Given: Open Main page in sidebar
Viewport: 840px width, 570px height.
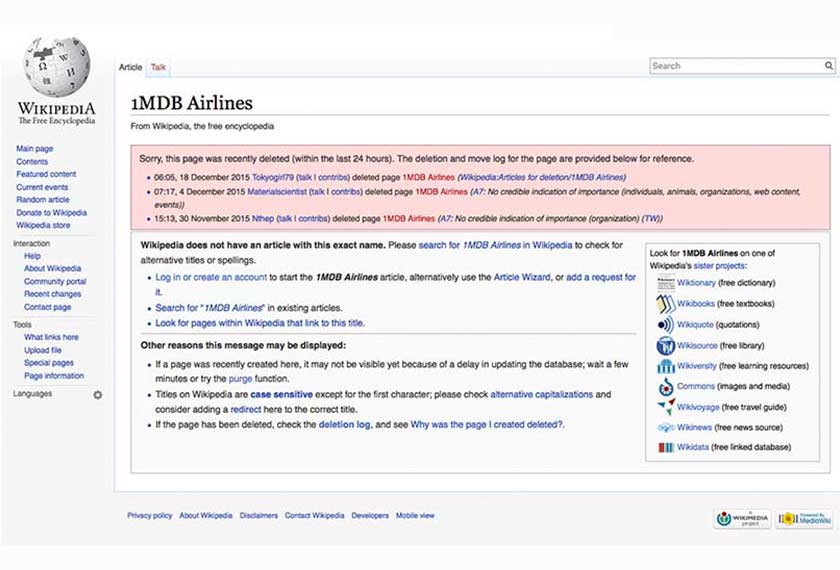Looking at the screenshot, I should click(35, 148).
